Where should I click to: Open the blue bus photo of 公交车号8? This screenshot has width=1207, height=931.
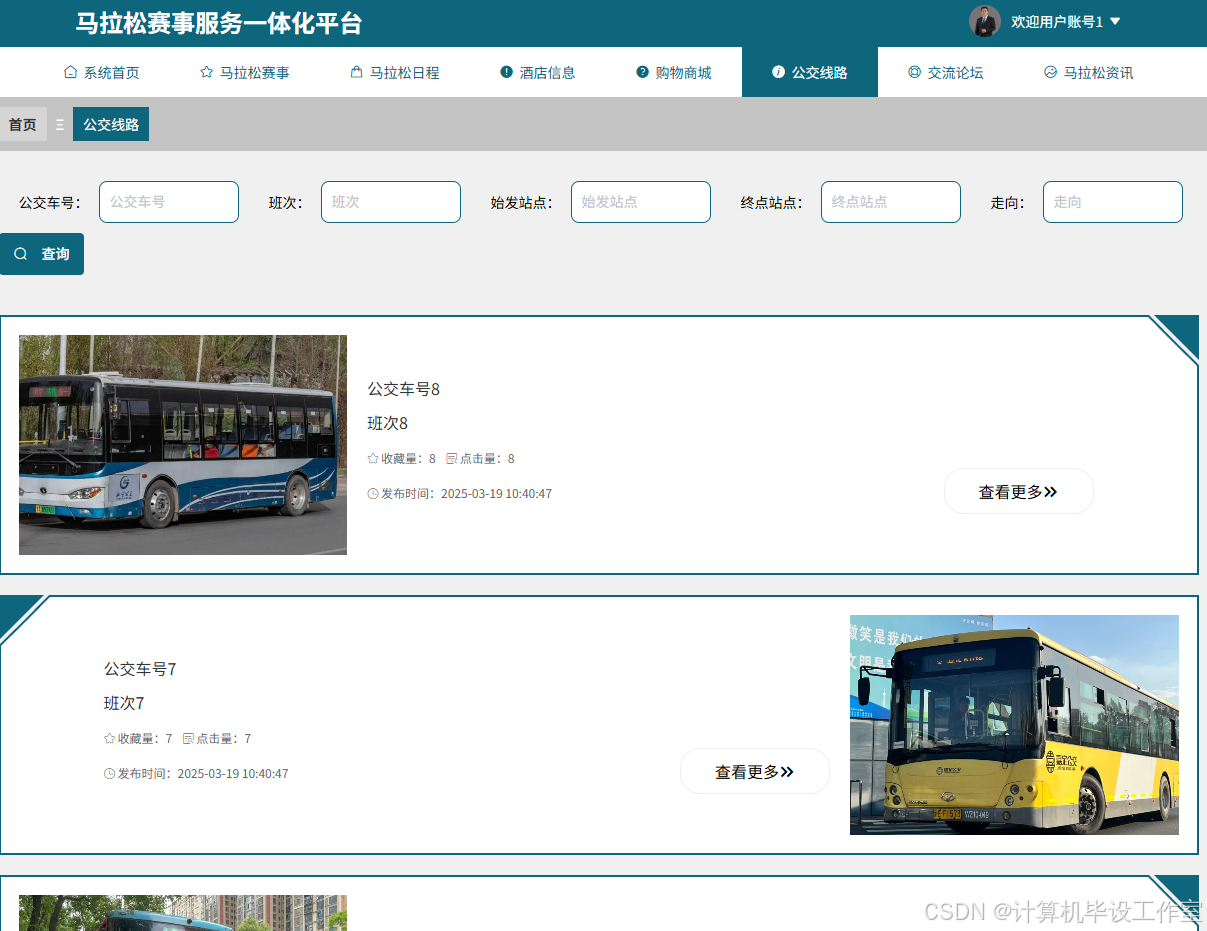tap(183, 445)
